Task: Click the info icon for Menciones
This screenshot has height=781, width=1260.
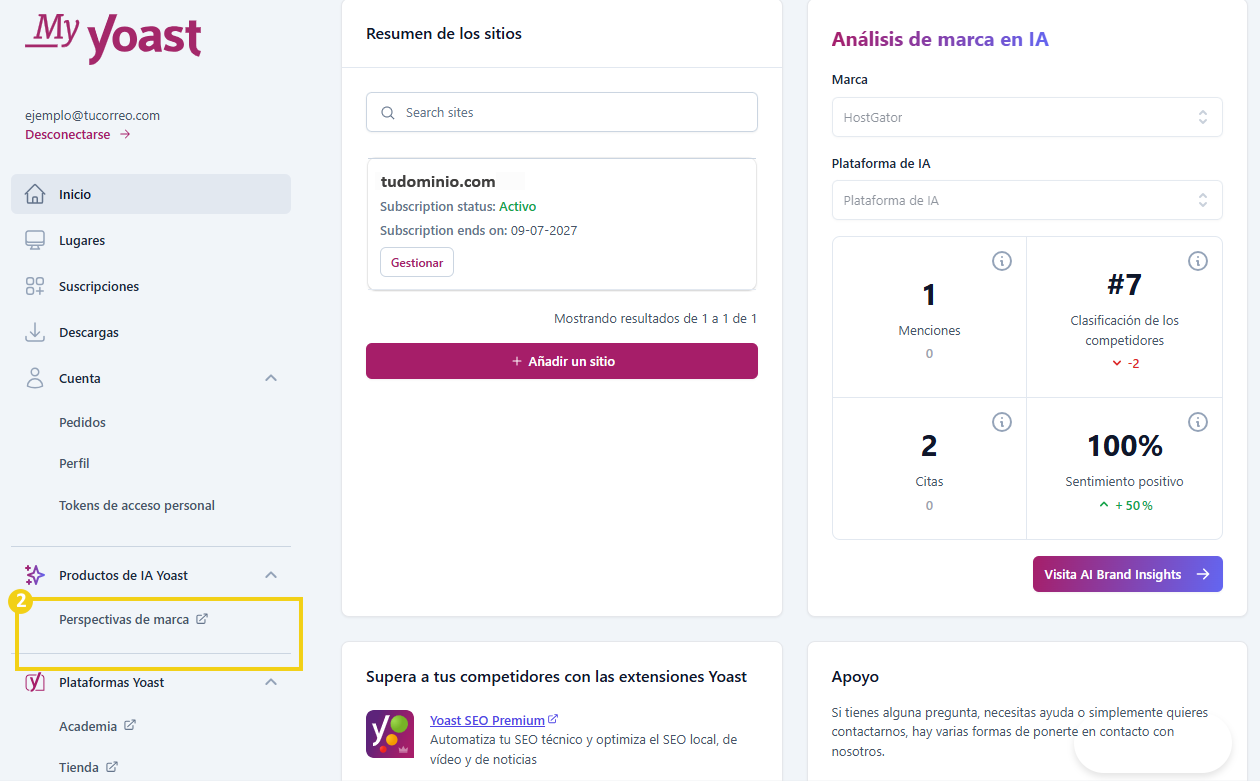Action: point(1001,261)
